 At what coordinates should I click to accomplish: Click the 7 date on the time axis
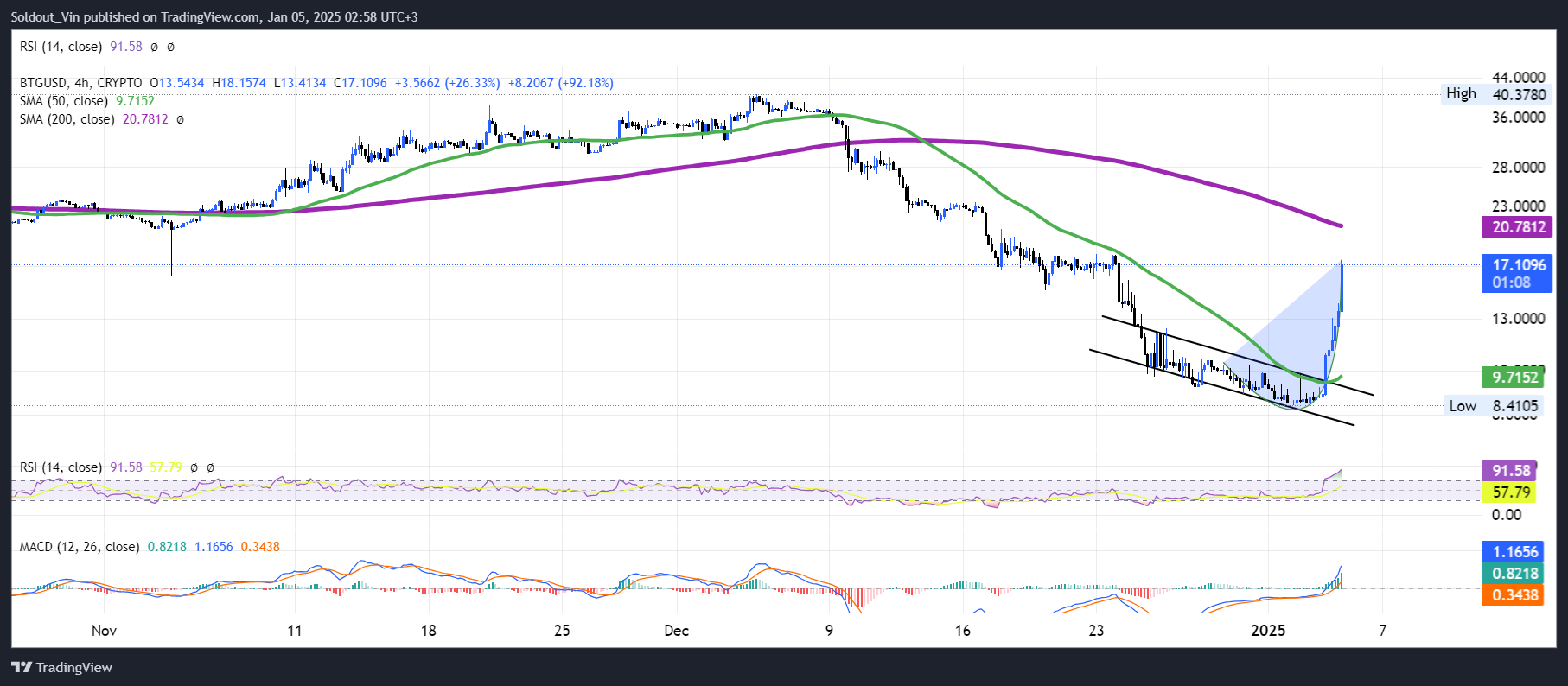tap(1382, 631)
